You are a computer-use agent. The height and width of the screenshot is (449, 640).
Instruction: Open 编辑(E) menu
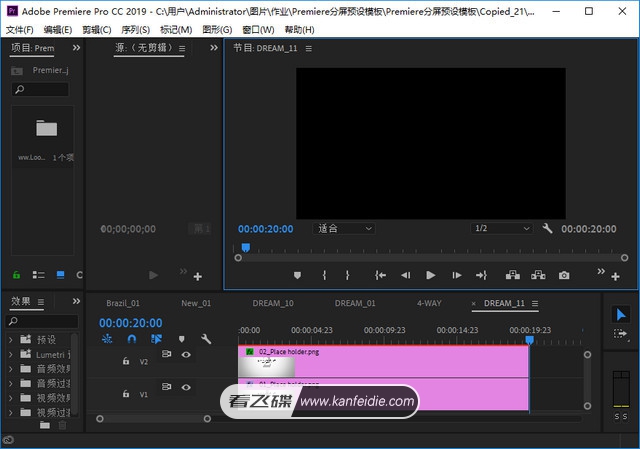click(x=58, y=29)
